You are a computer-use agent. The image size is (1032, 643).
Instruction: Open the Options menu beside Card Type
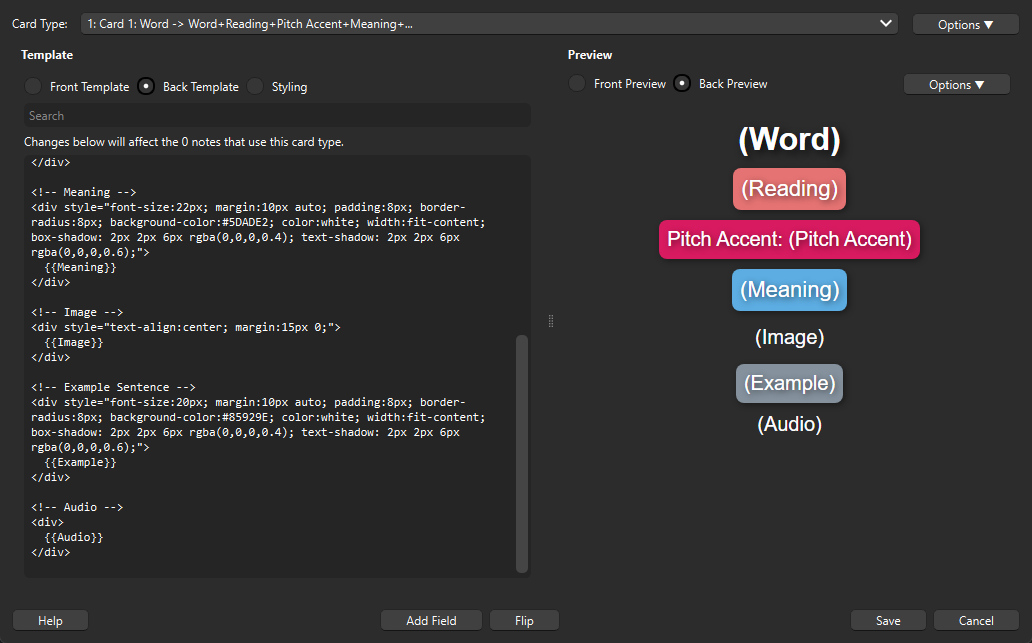pos(965,24)
